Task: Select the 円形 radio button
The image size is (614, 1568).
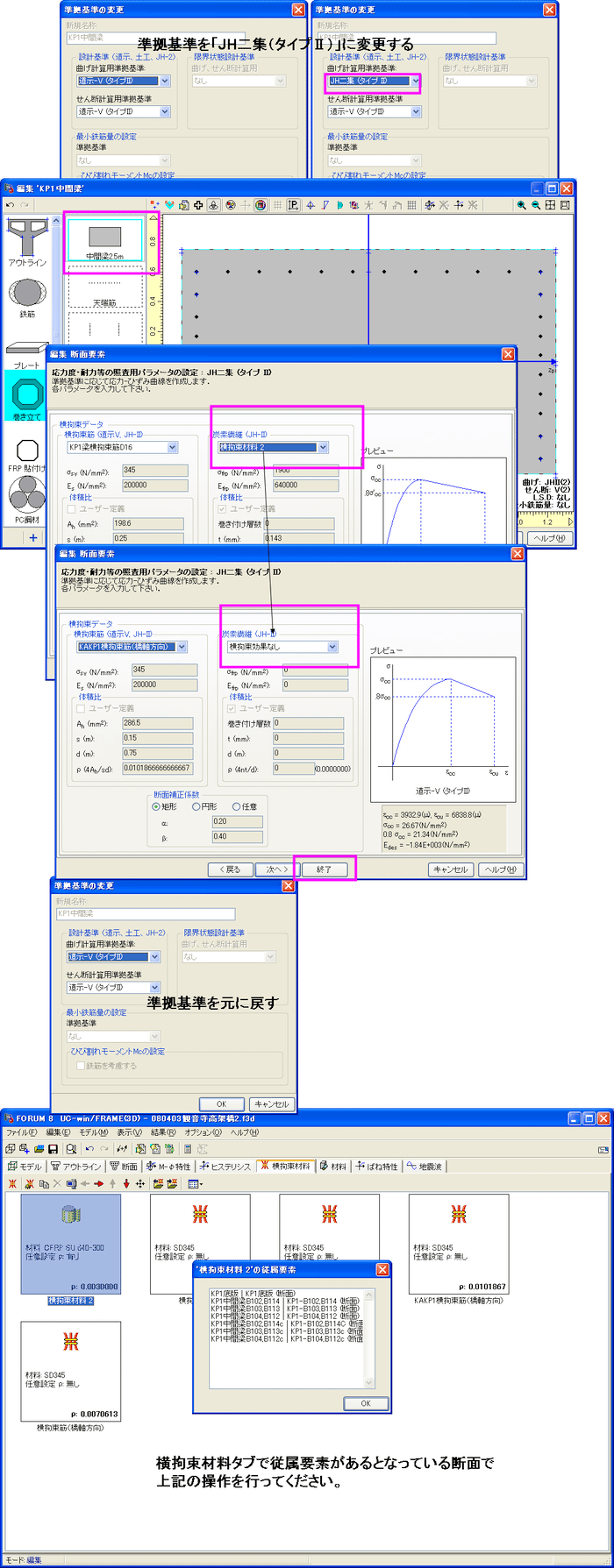Action: pyautogui.click(x=204, y=806)
